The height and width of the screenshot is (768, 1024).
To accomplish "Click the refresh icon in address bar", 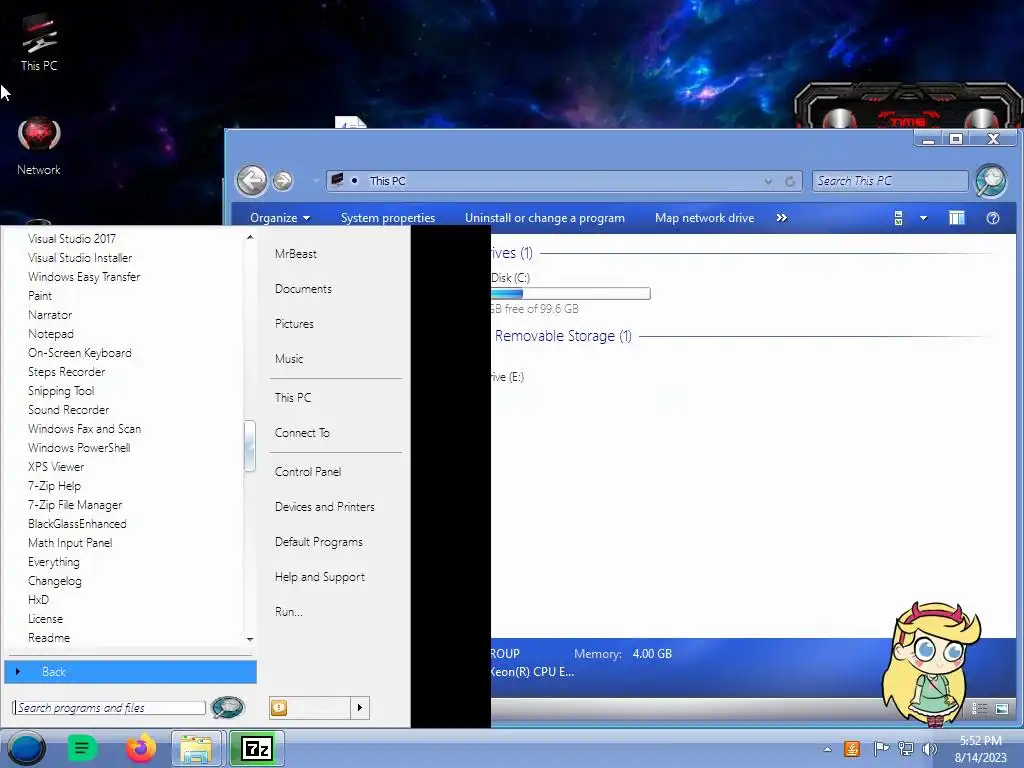I will [x=790, y=181].
